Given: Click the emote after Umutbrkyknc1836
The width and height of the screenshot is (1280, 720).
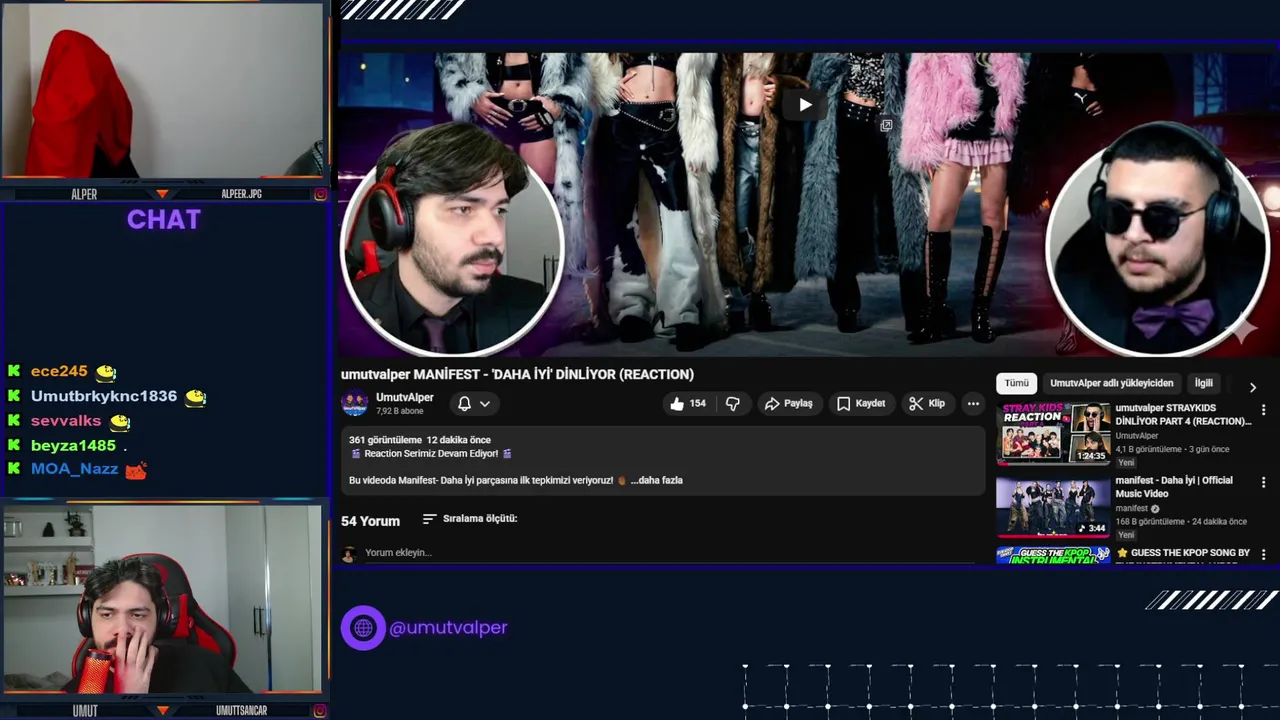Looking at the screenshot, I should point(196,397).
